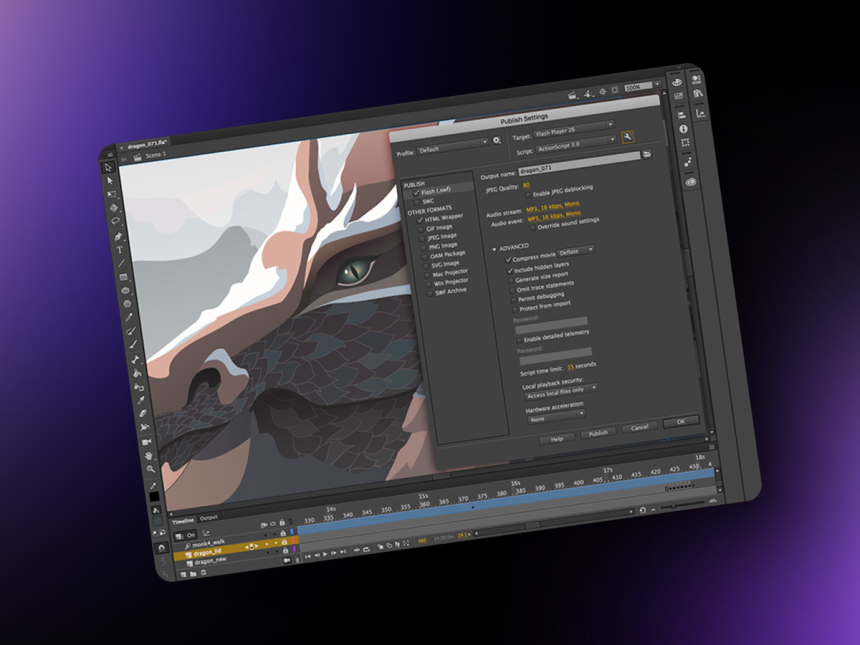Enable Generate size report
The image size is (860, 645).
coord(510,280)
